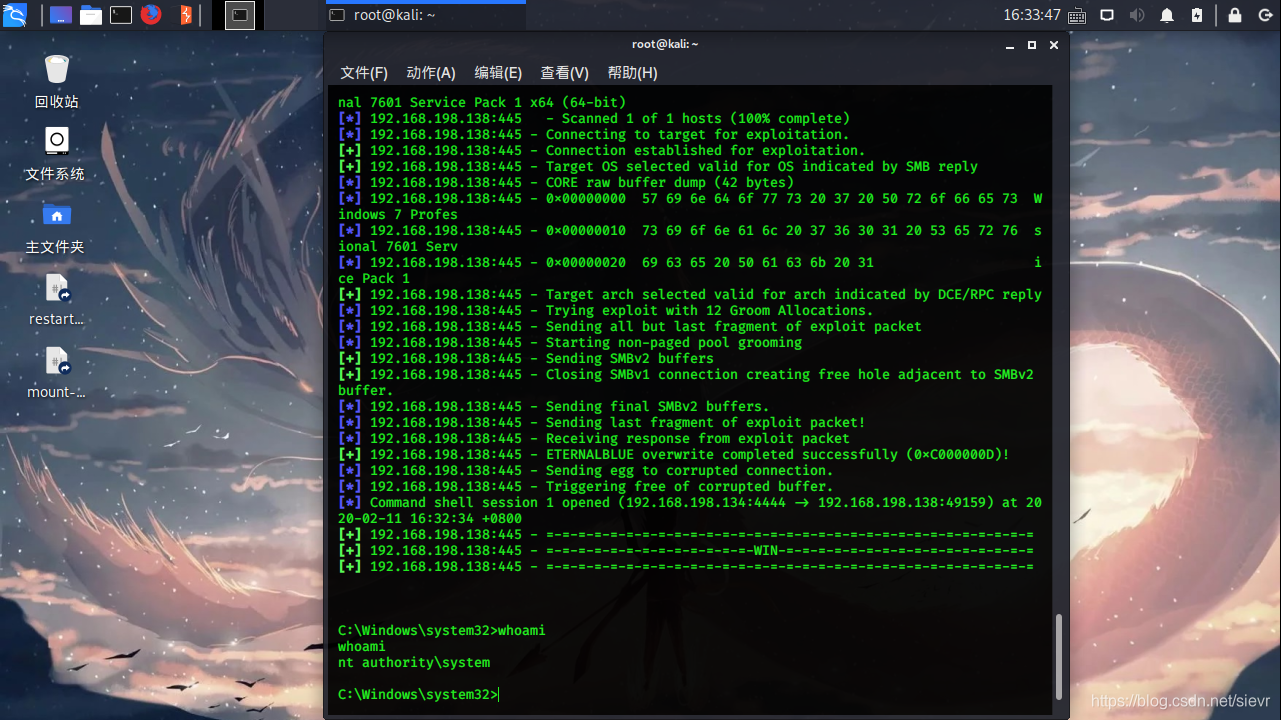Click the terminal title bar text root@kali:~
The image size is (1281, 720).
coord(665,44)
